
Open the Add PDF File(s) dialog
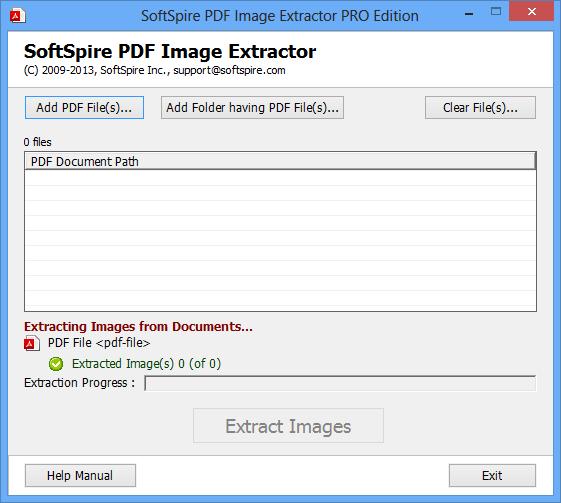pos(84,107)
